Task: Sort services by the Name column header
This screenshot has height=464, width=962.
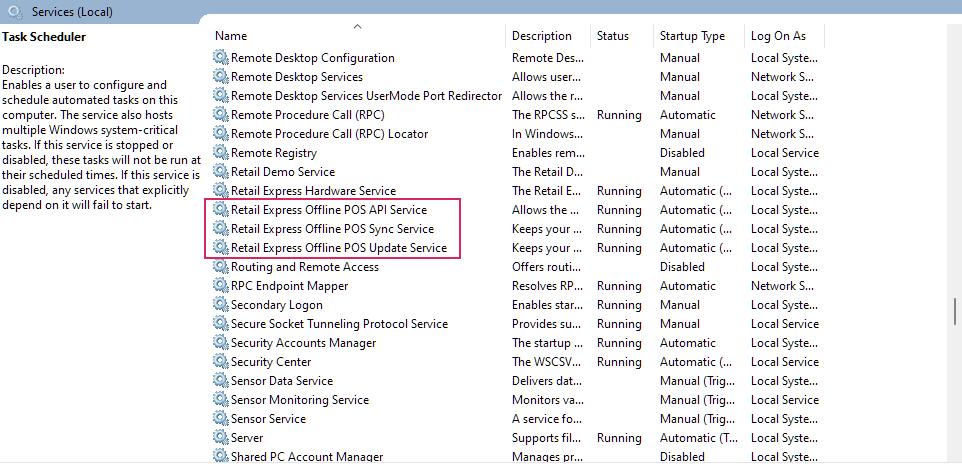Action: click(231, 36)
